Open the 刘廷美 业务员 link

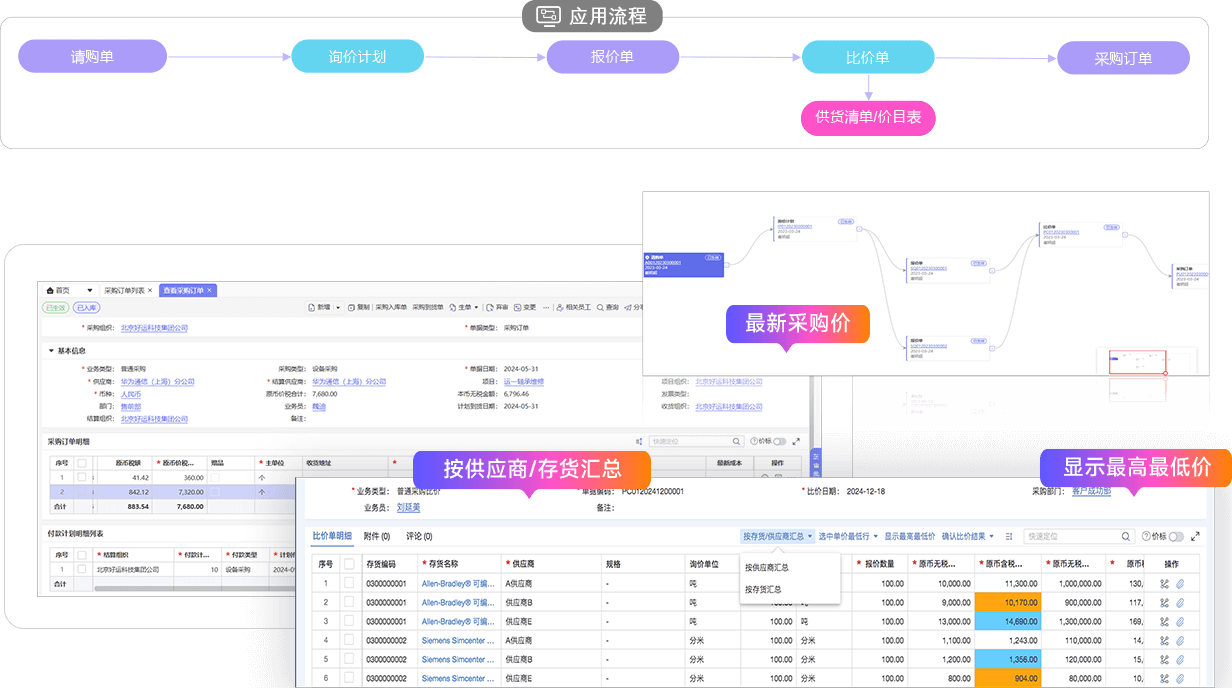point(408,508)
